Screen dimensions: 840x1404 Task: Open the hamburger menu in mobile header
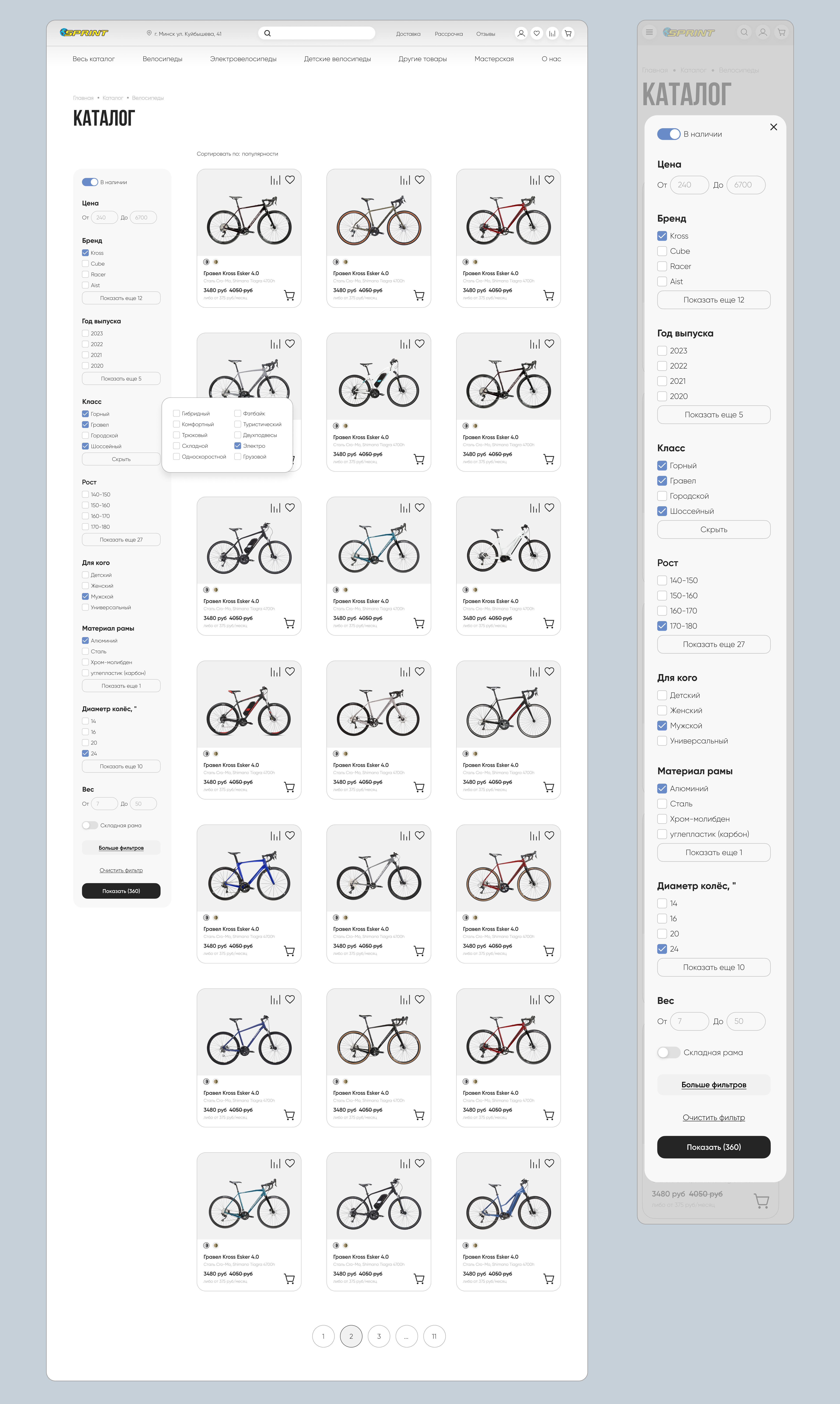(649, 32)
